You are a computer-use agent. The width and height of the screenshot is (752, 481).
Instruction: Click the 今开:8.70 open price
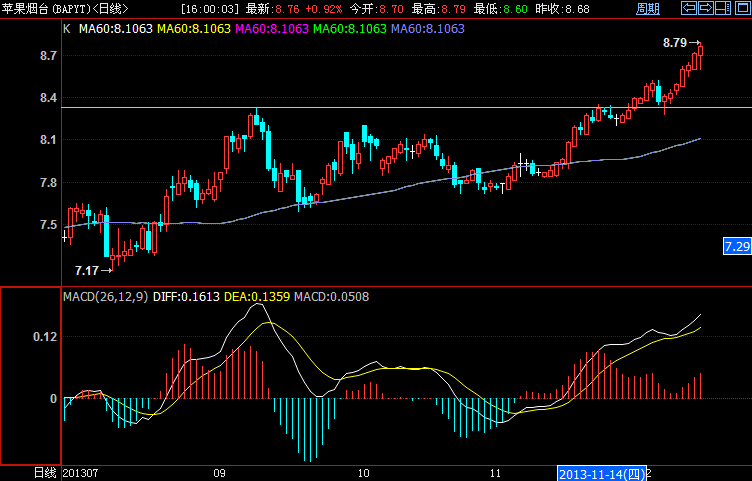click(x=376, y=9)
